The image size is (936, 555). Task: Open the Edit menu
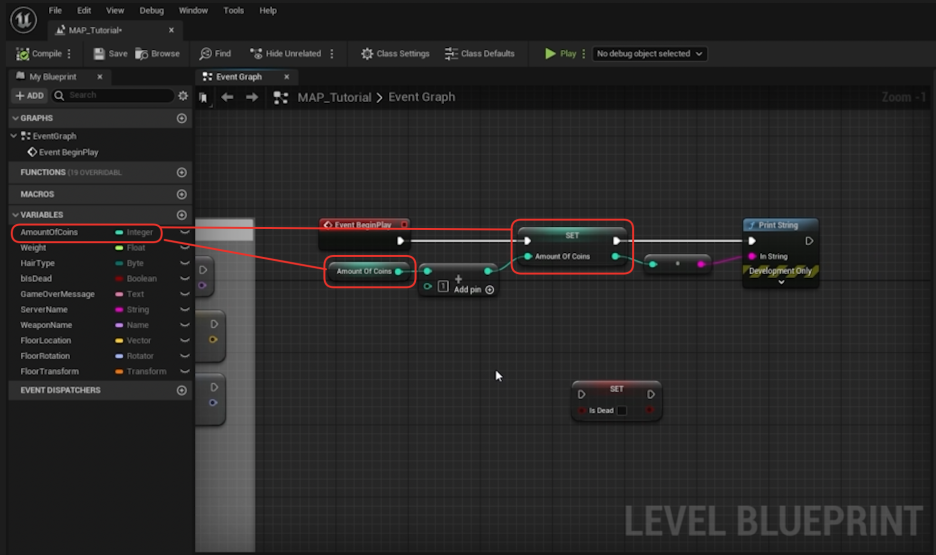point(84,11)
